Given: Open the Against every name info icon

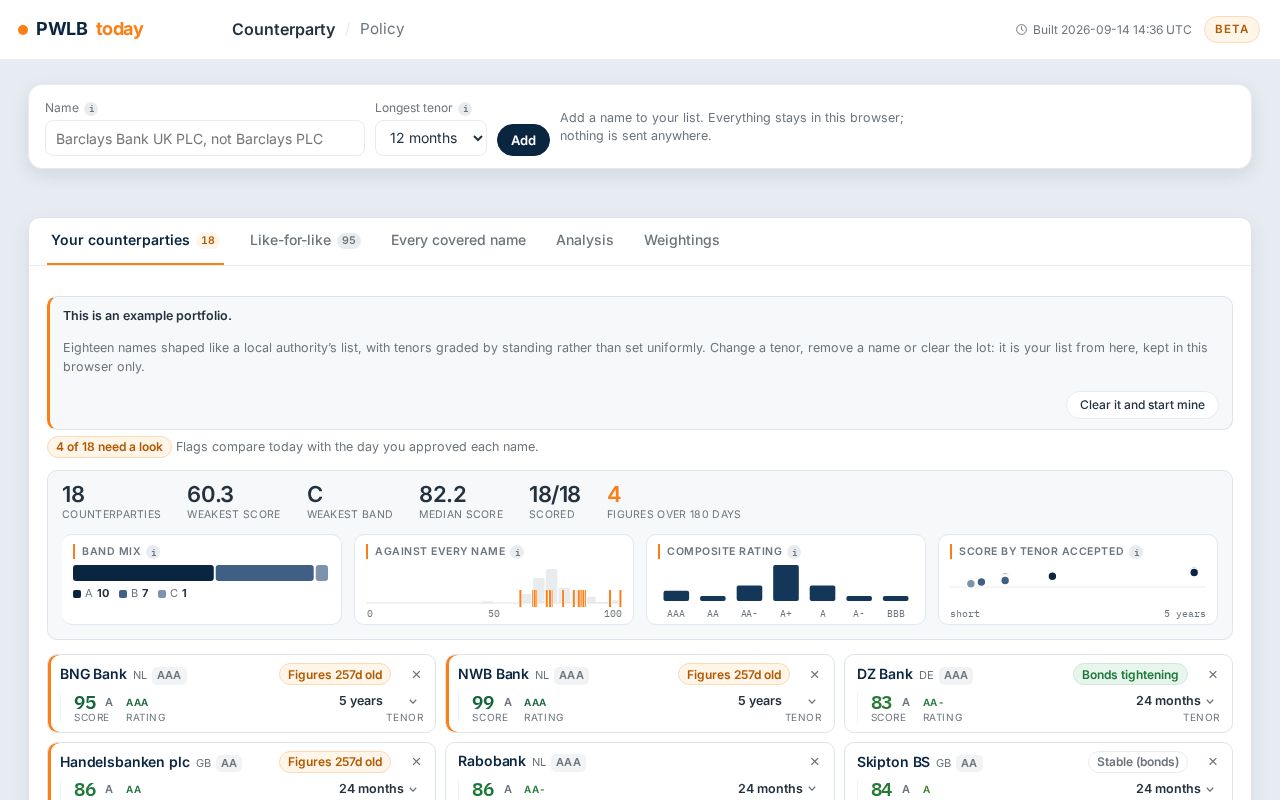Looking at the screenshot, I should tap(517, 552).
